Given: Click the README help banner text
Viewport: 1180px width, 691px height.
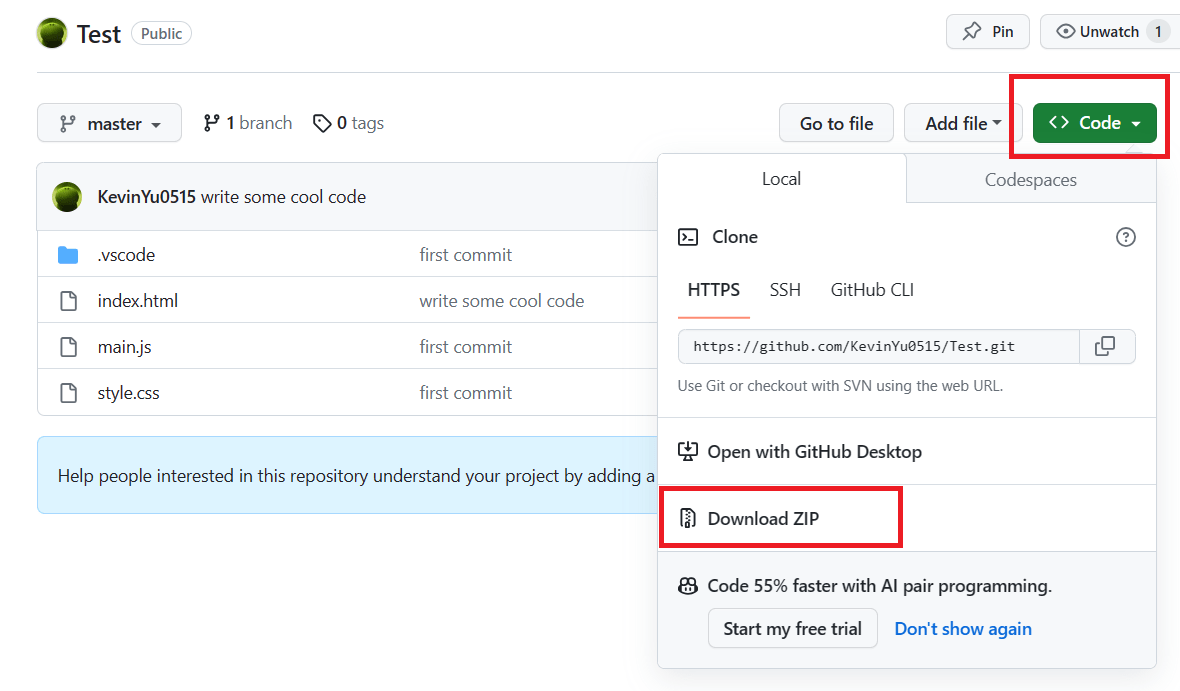Looking at the screenshot, I should pyautogui.click(x=356, y=476).
